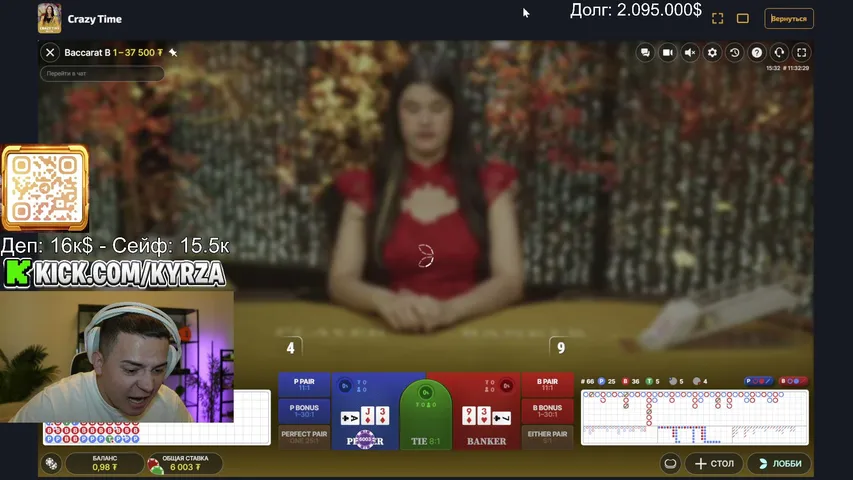
Task: Click the blue P statistics icon showing 25
Action: pyautogui.click(x=602, y=381)
